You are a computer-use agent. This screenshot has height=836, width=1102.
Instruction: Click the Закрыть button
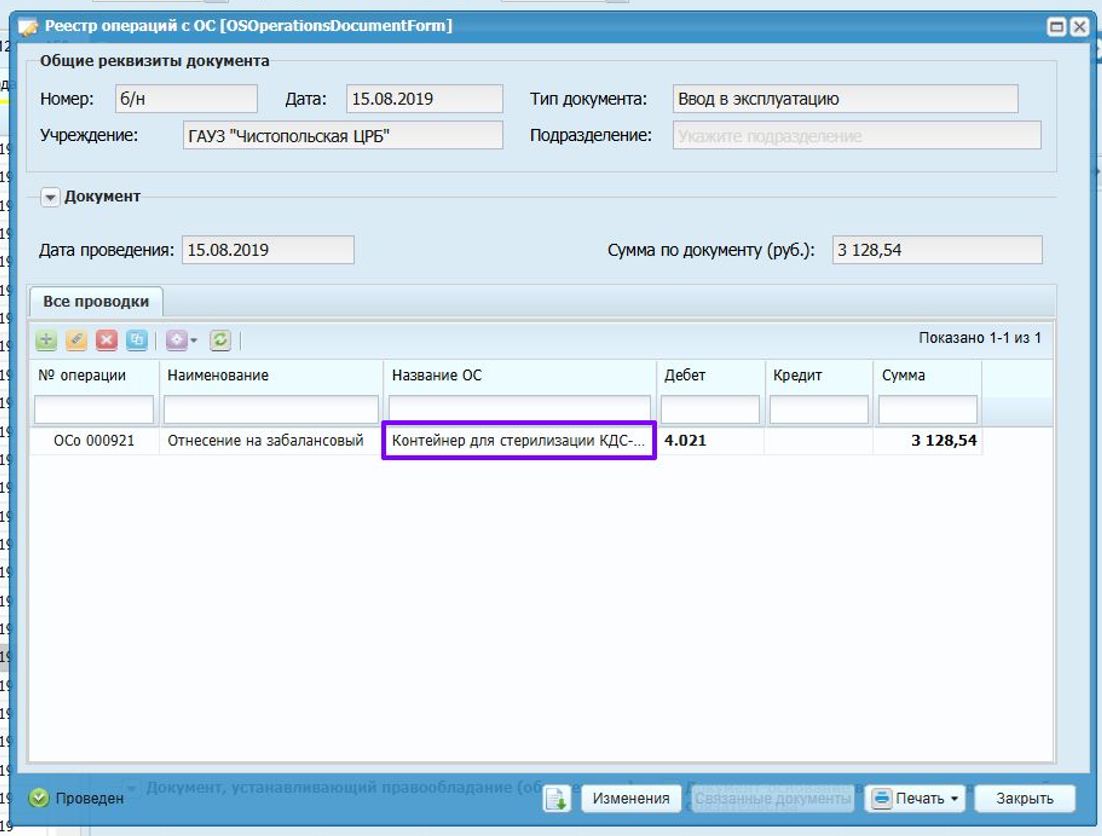(x=1025, y=799)
